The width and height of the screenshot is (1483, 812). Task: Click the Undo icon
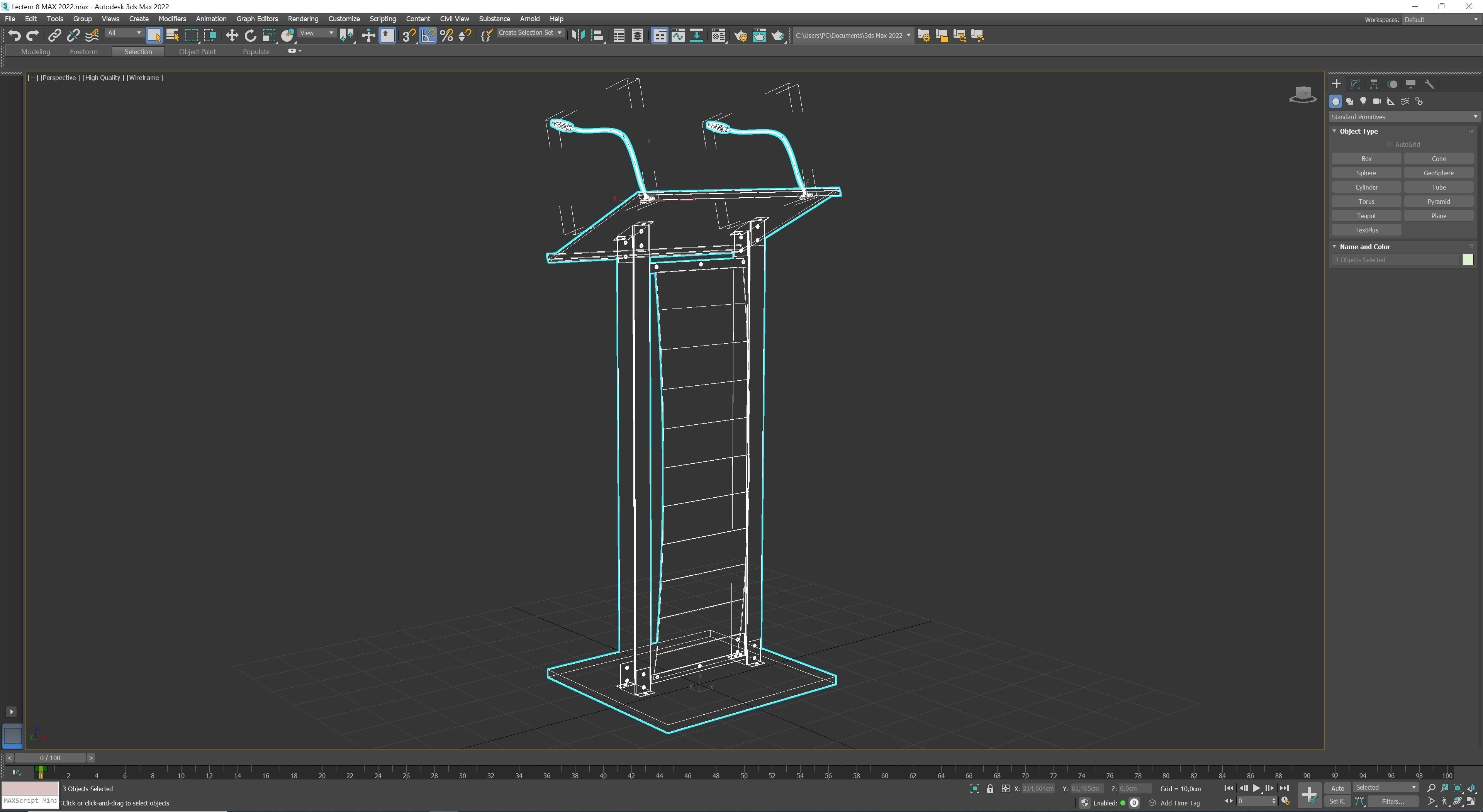[x=14, y=35]
